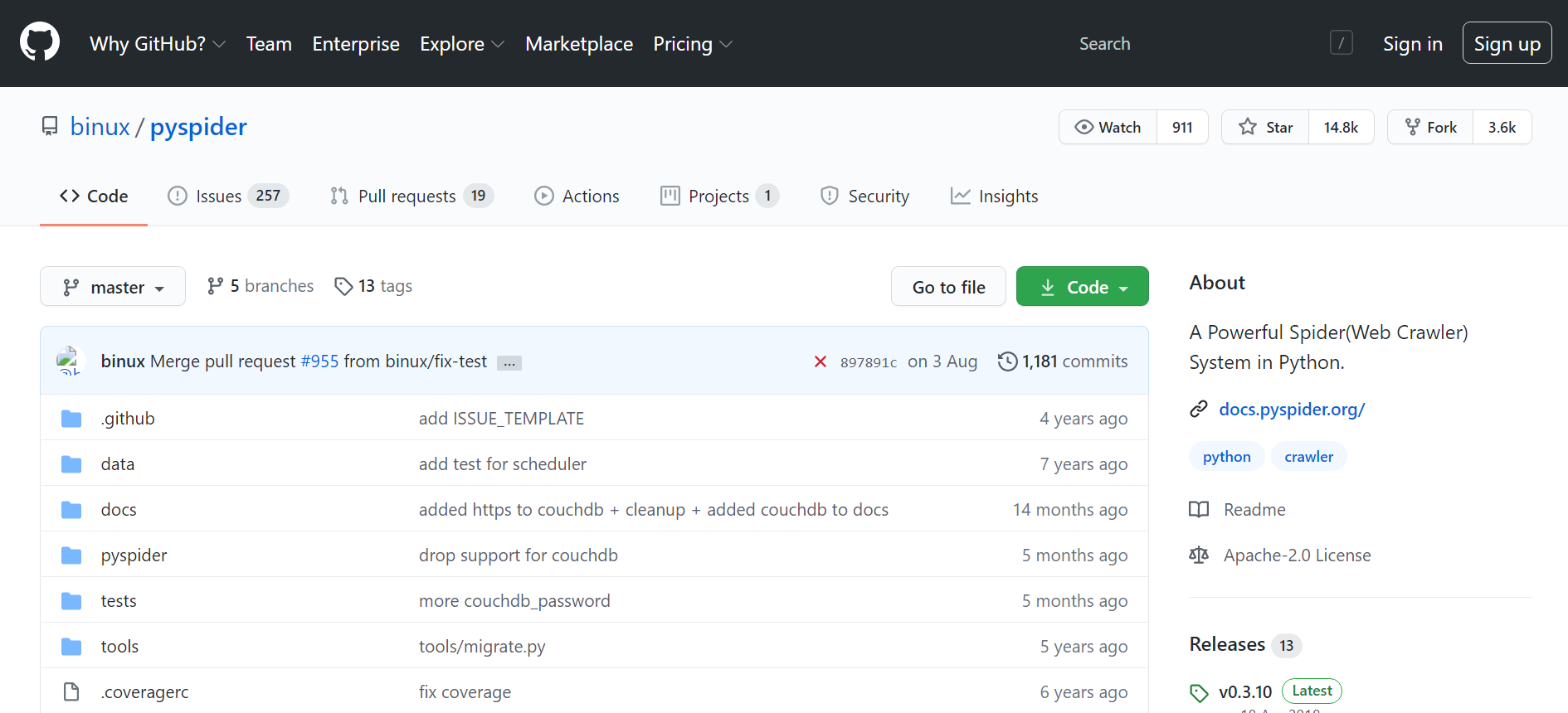
Task: Click the watchers count 911
Action: click(1182, 127)
